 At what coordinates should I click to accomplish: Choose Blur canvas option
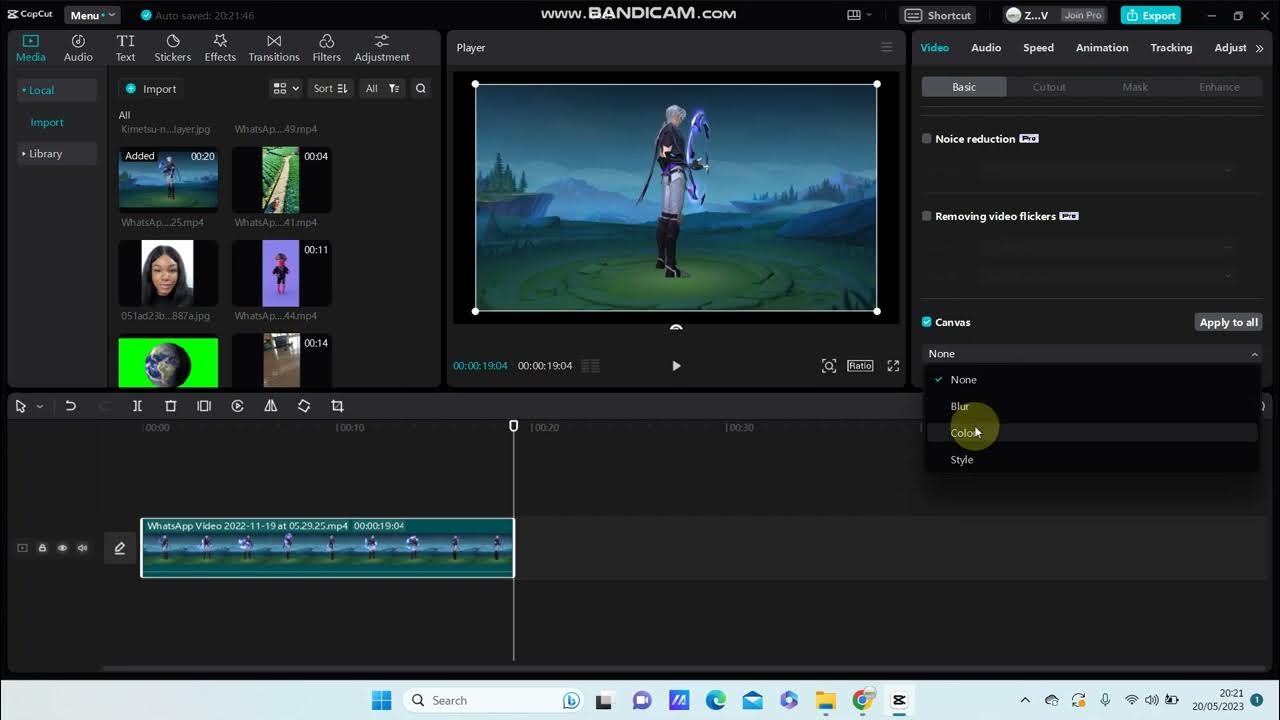pos(1092,406)
